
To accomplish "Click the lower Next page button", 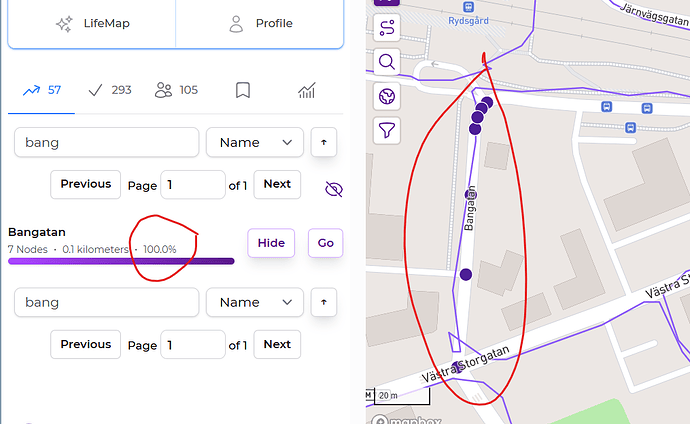I will [x=277, y=344].
